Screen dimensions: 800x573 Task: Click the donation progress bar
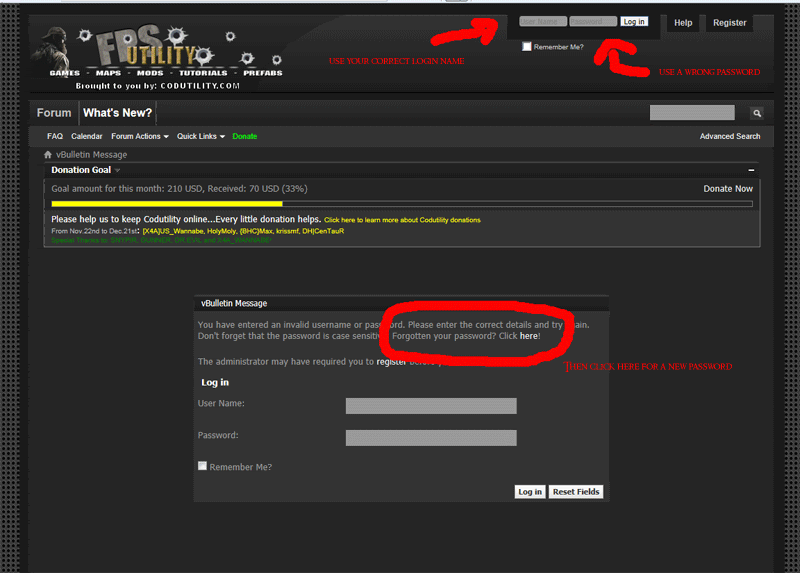(x=401, y=204)
